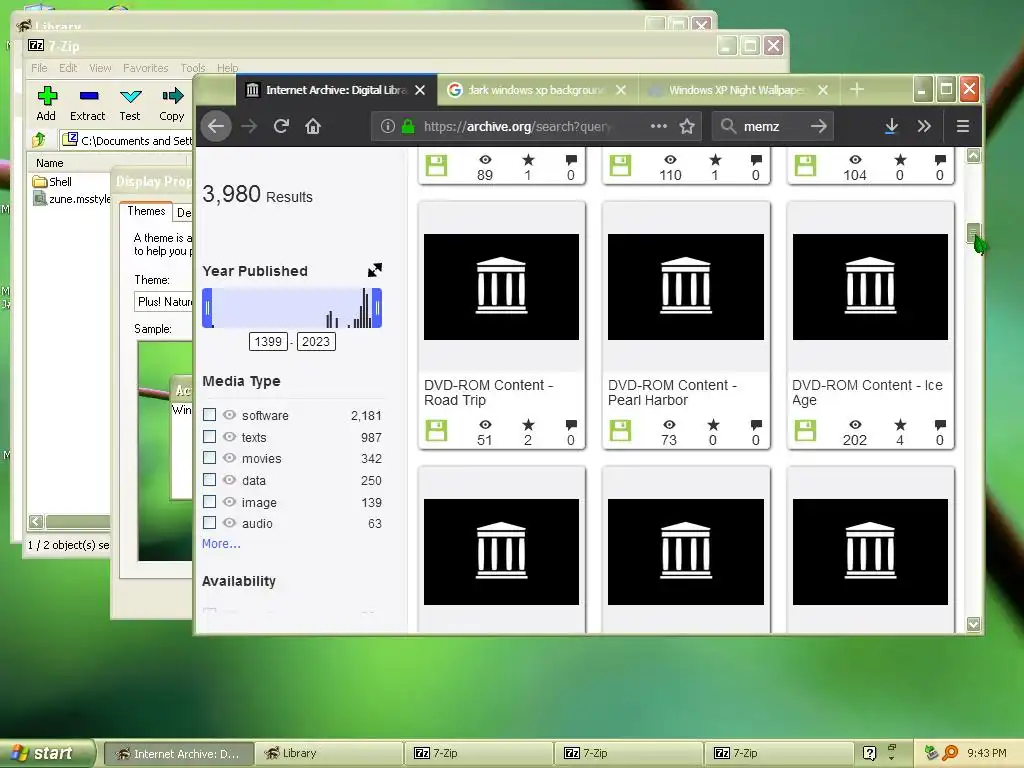Open a new browser tab
This screenshot has width=1024, height=768.
tap(857, 89)
